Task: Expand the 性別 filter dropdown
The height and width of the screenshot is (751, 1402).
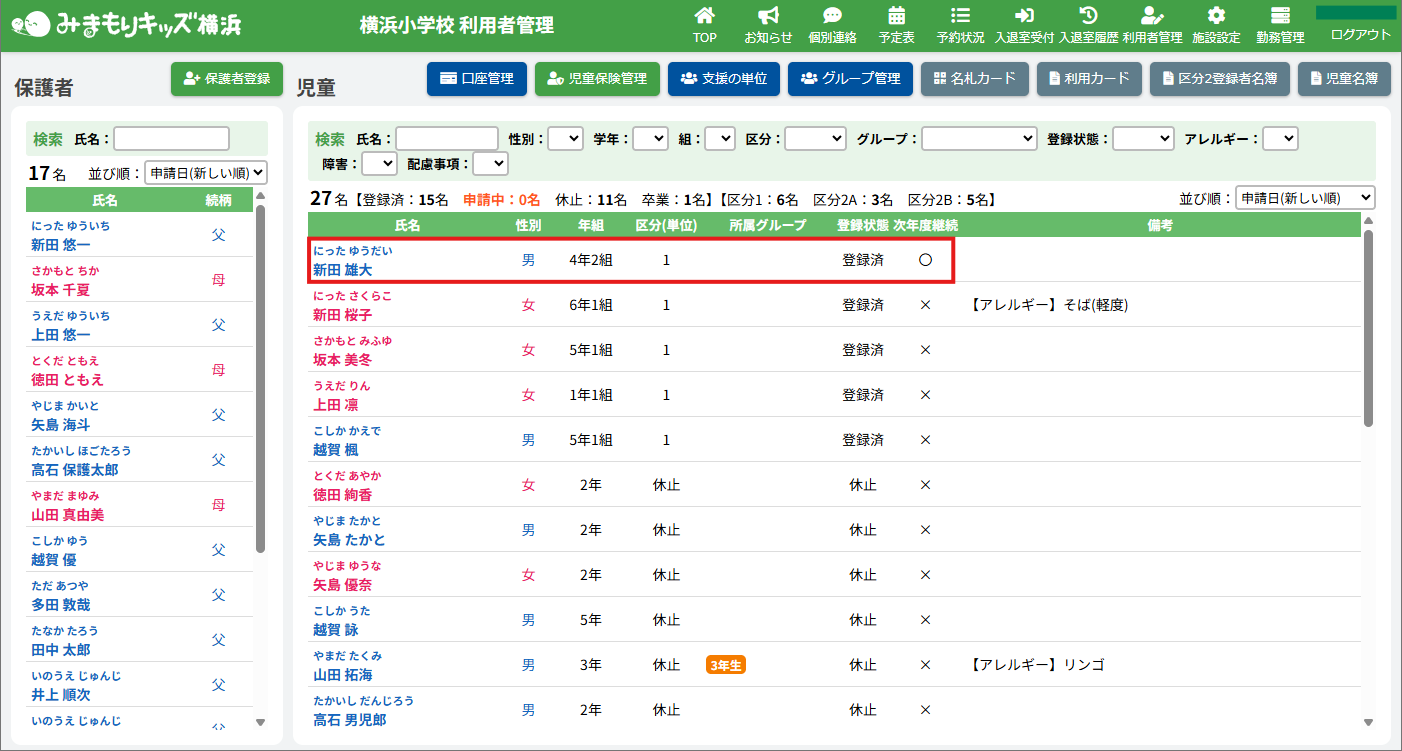Action: [565, 139]
